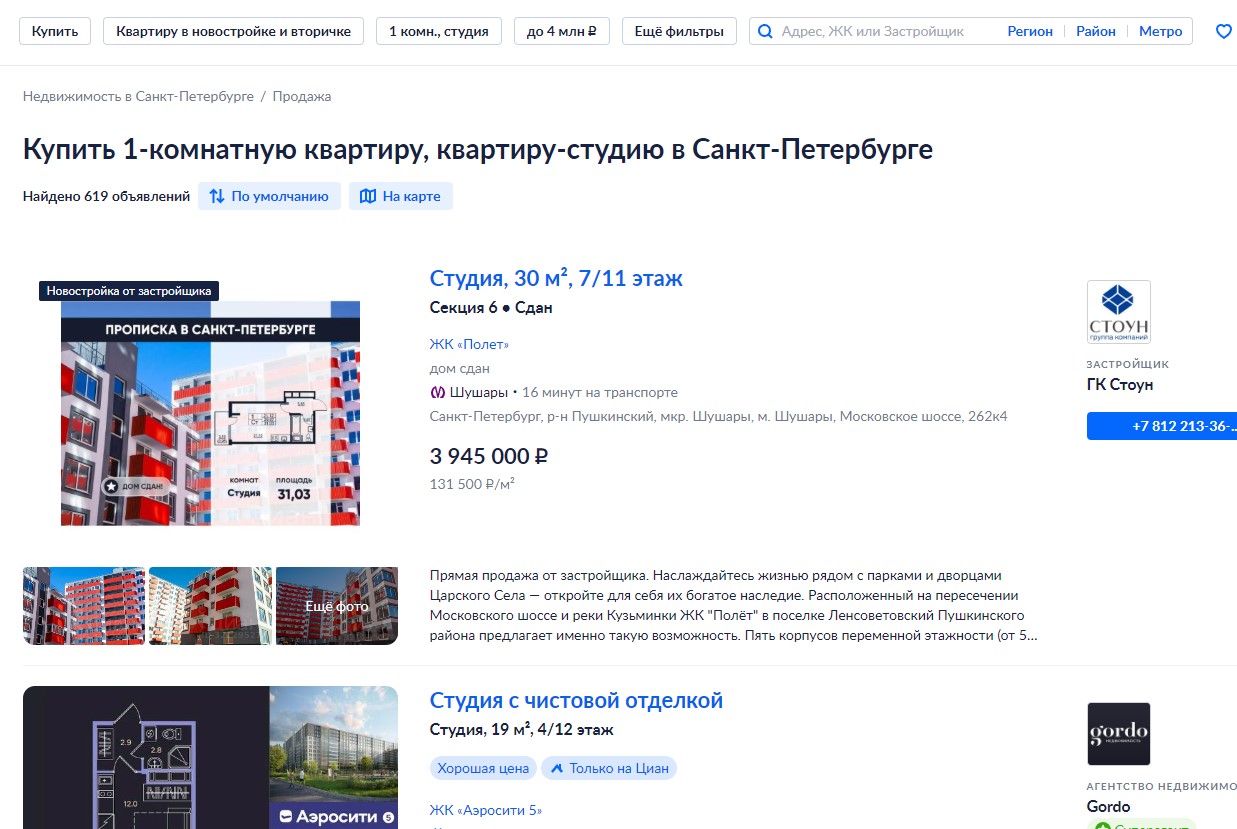The image size is (1237, 829).
Task: Open the Квартиру в новостройке и вторичке dropdown
Action: click(x=234, y=31)
